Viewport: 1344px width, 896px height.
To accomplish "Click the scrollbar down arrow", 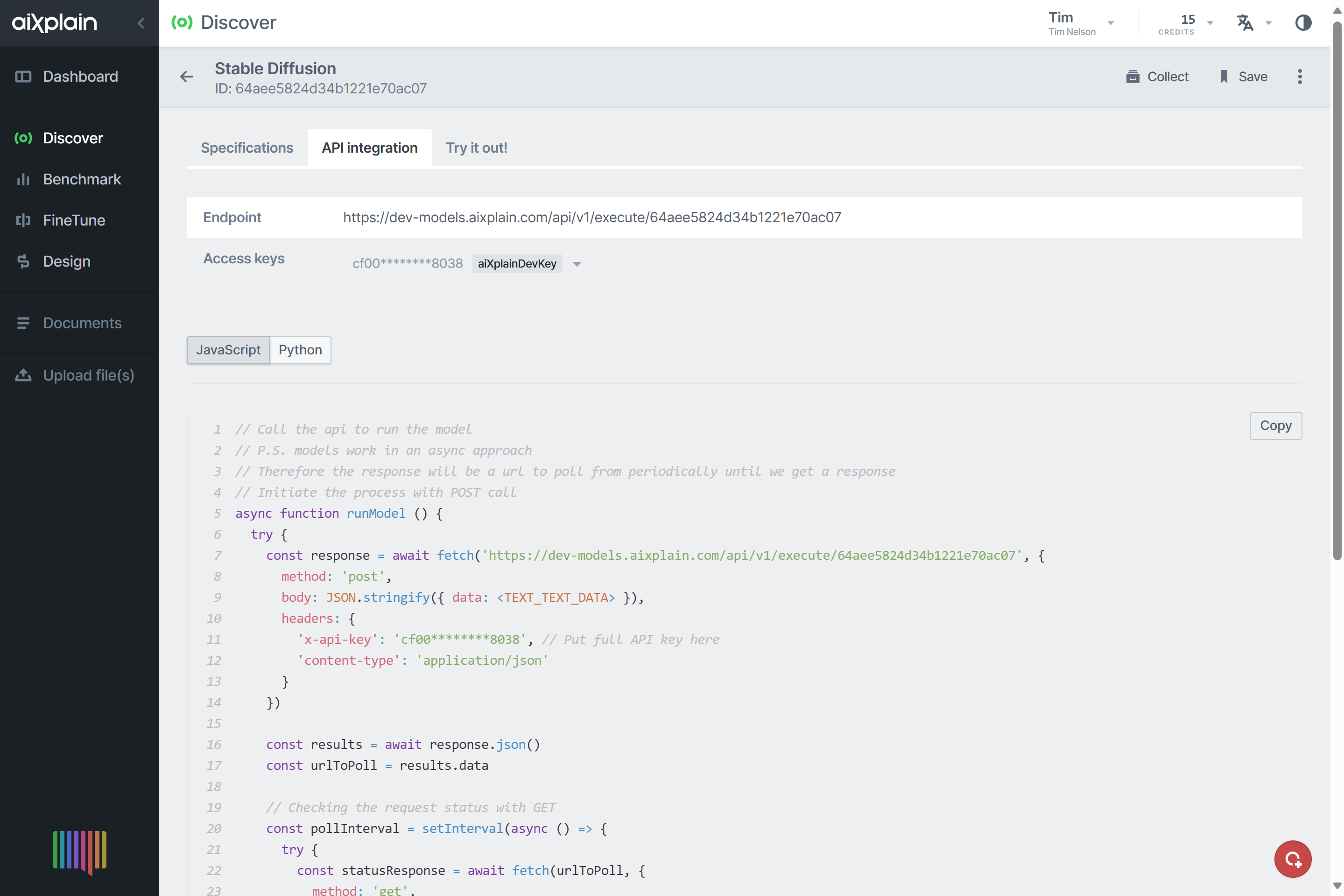I will pyautogui.click(x=1337, y=886).
